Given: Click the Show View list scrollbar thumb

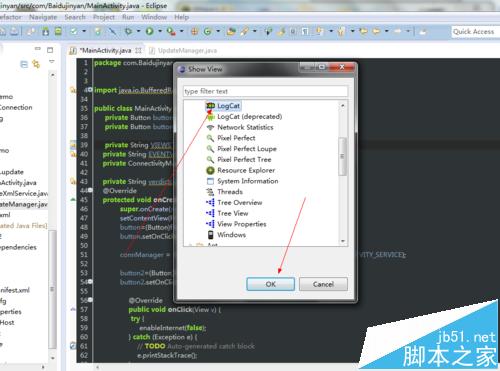Looking at the screenshot, I should [x=342, y=156].
